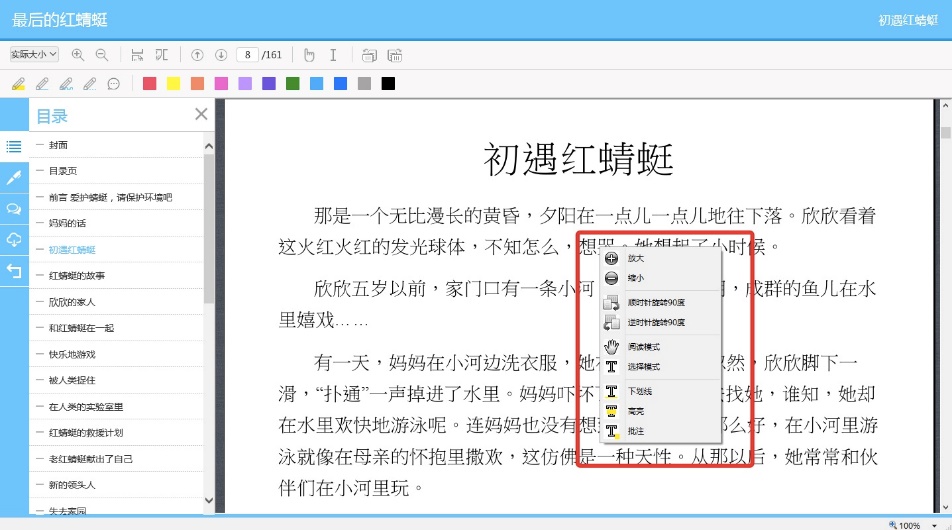Image resolution: width=952 pixels, height=530 pixels.
Task: Choose 缩小 from context menu
Action: pyautogui.click(x=661, y=278)
